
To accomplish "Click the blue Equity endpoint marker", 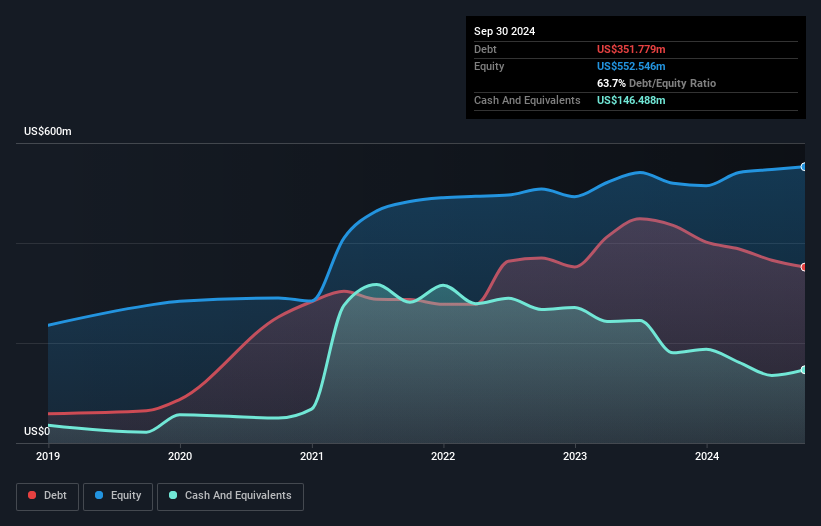I will click(x=804, y=166).
